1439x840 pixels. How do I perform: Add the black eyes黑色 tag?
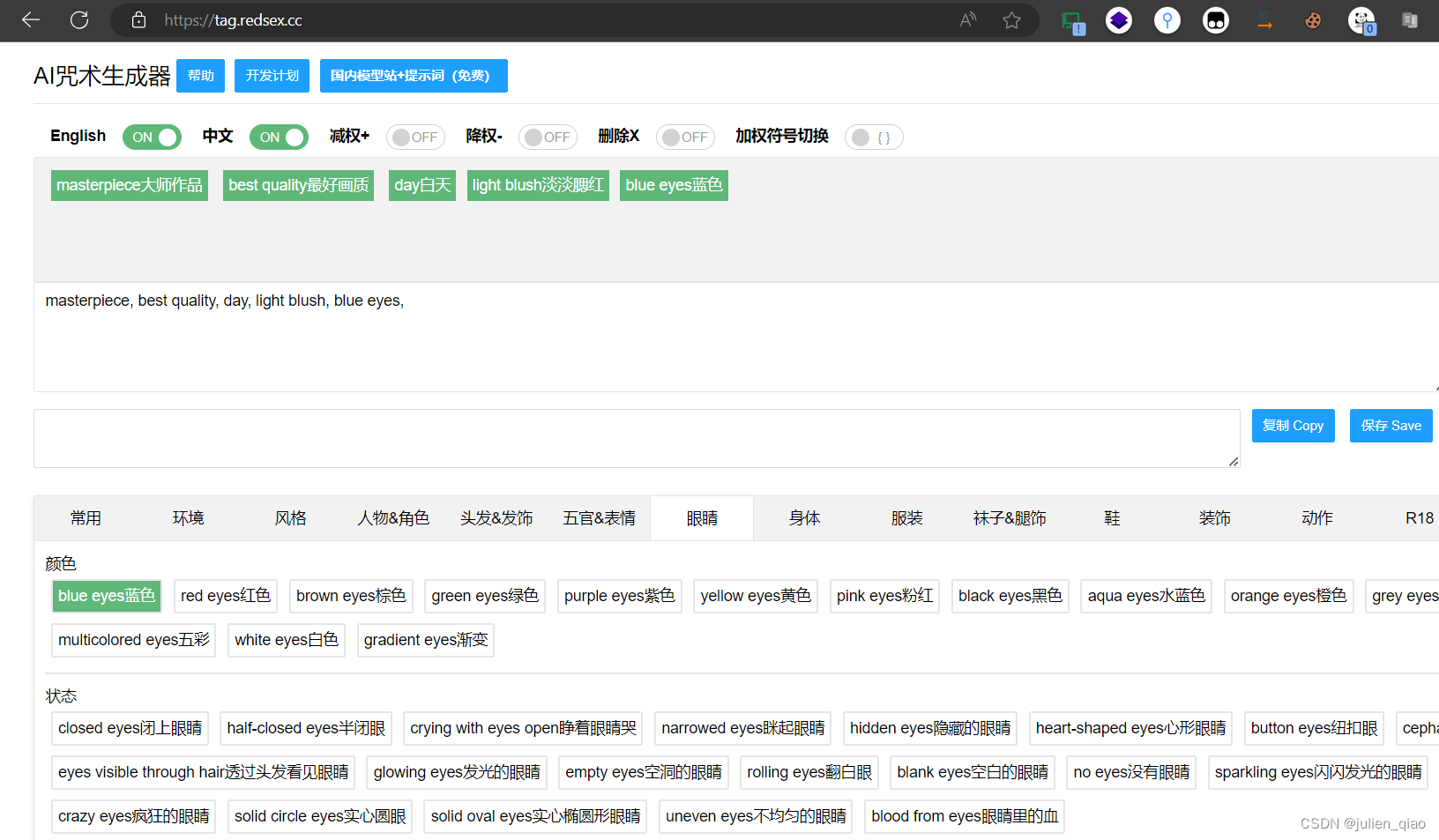(1010, 596)
